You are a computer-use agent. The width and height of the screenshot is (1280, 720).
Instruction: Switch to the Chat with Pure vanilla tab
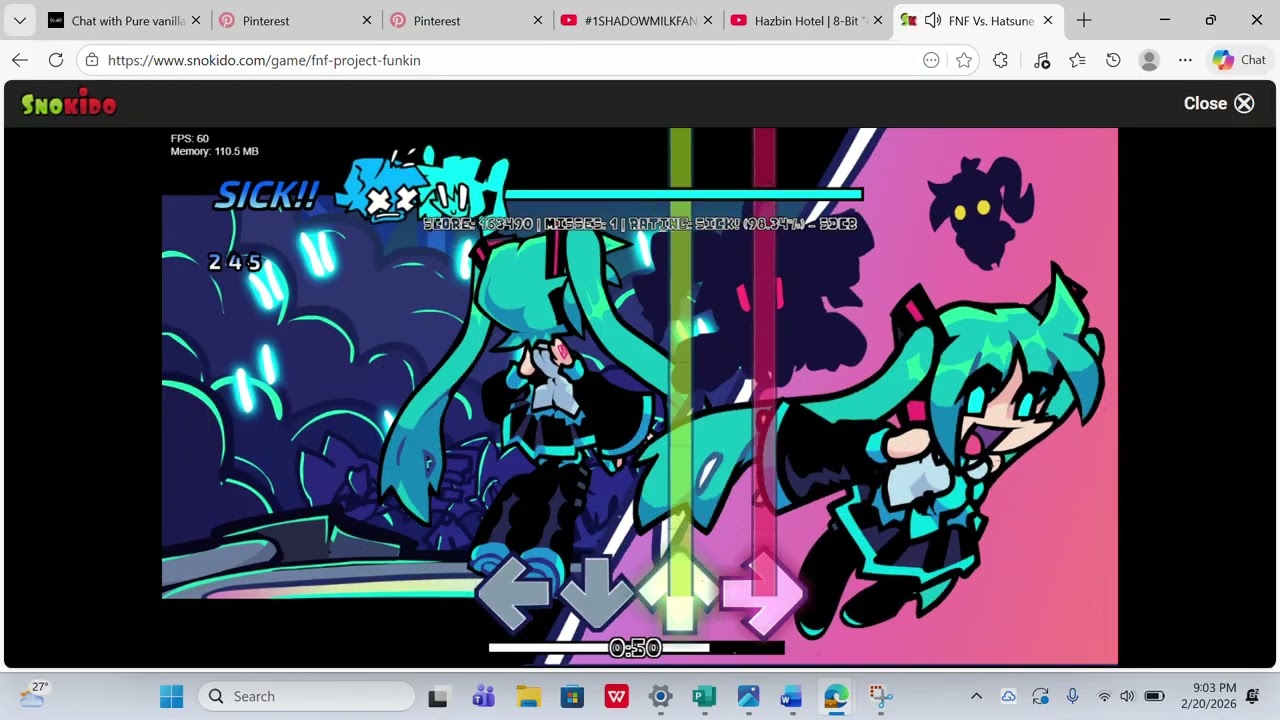pos(123,20)
